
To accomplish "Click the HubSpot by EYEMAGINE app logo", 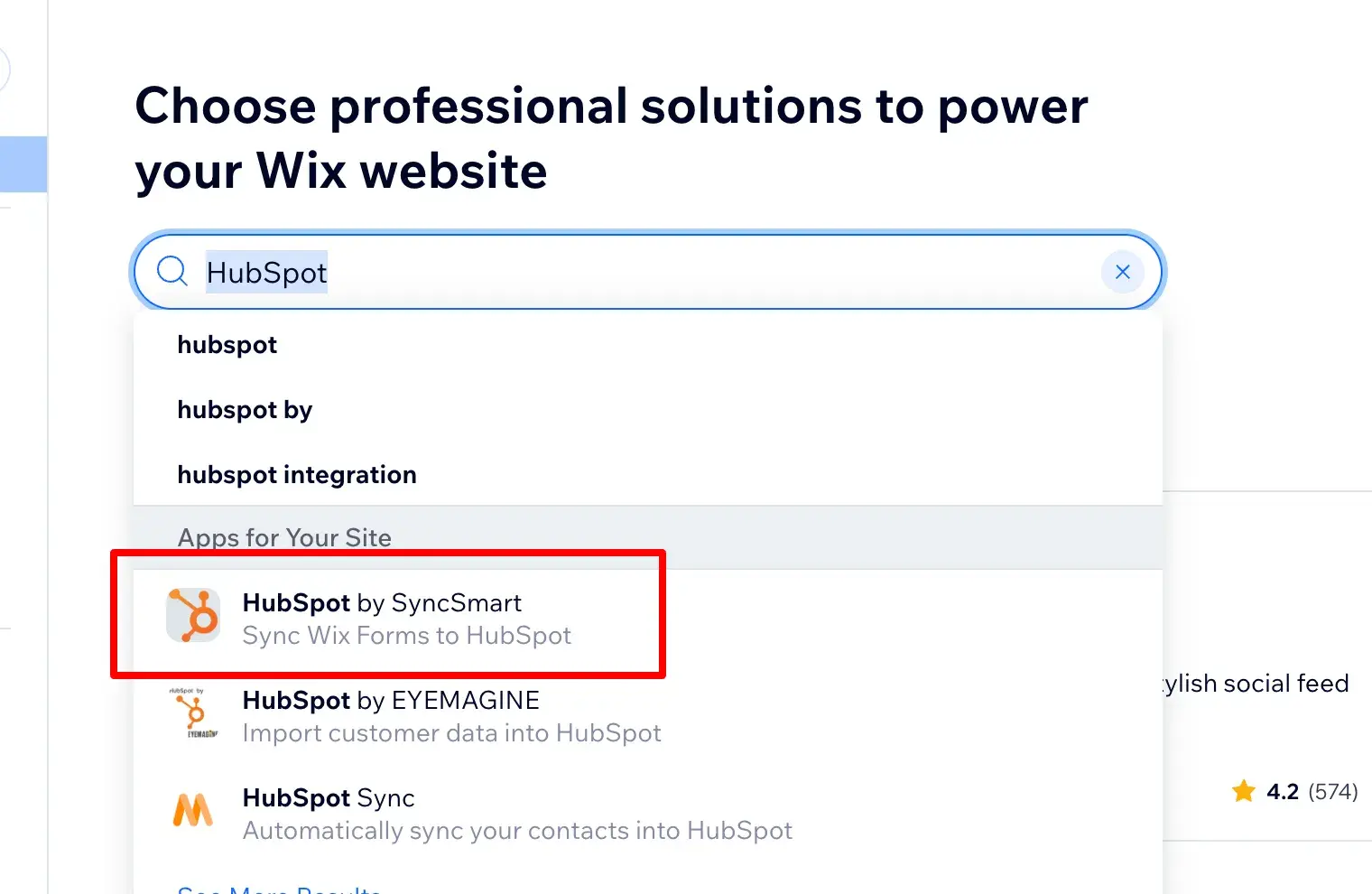I will [x=193, y=713].
